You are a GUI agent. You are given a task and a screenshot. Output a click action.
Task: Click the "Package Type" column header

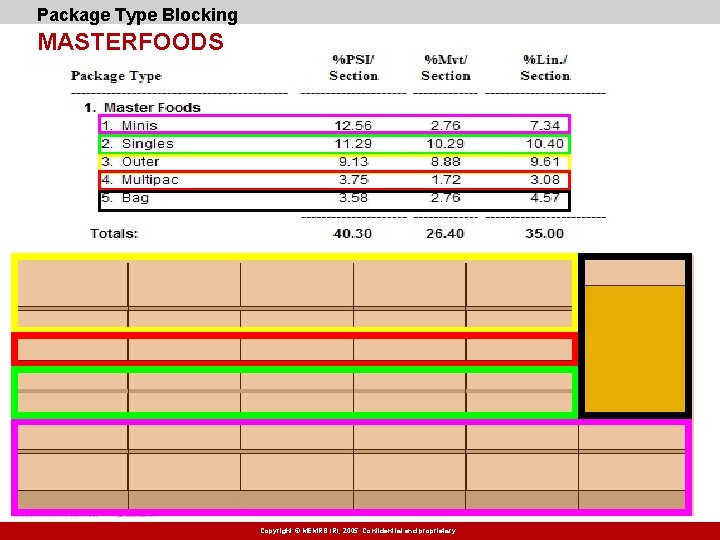click(x=116, y=76)
